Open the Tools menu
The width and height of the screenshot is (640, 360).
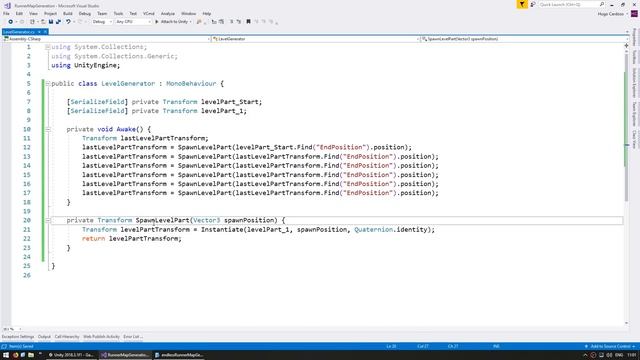click(118, 14)
